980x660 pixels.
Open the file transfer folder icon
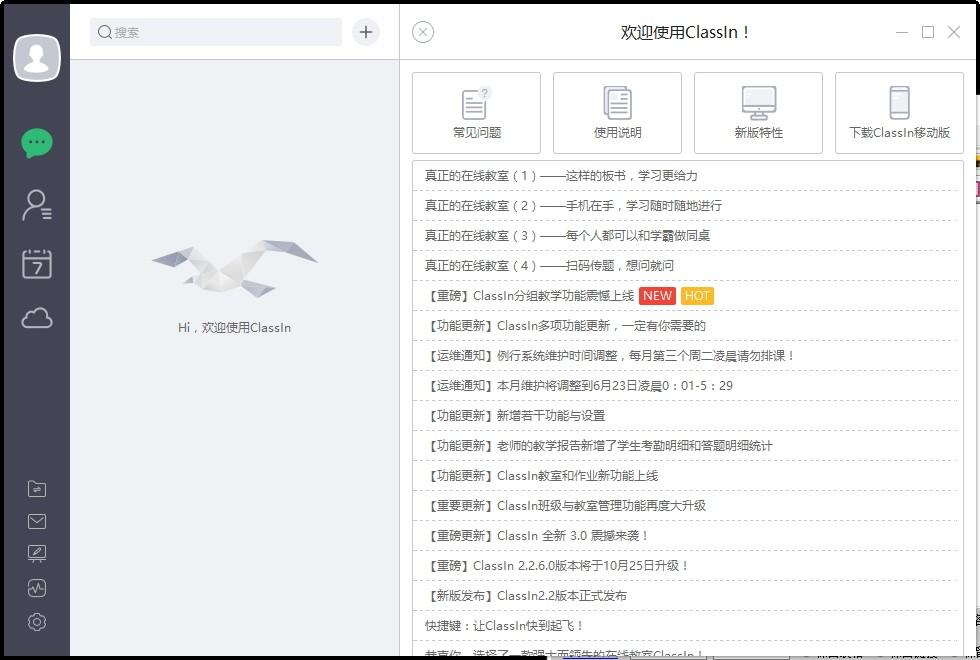point(37,489)
